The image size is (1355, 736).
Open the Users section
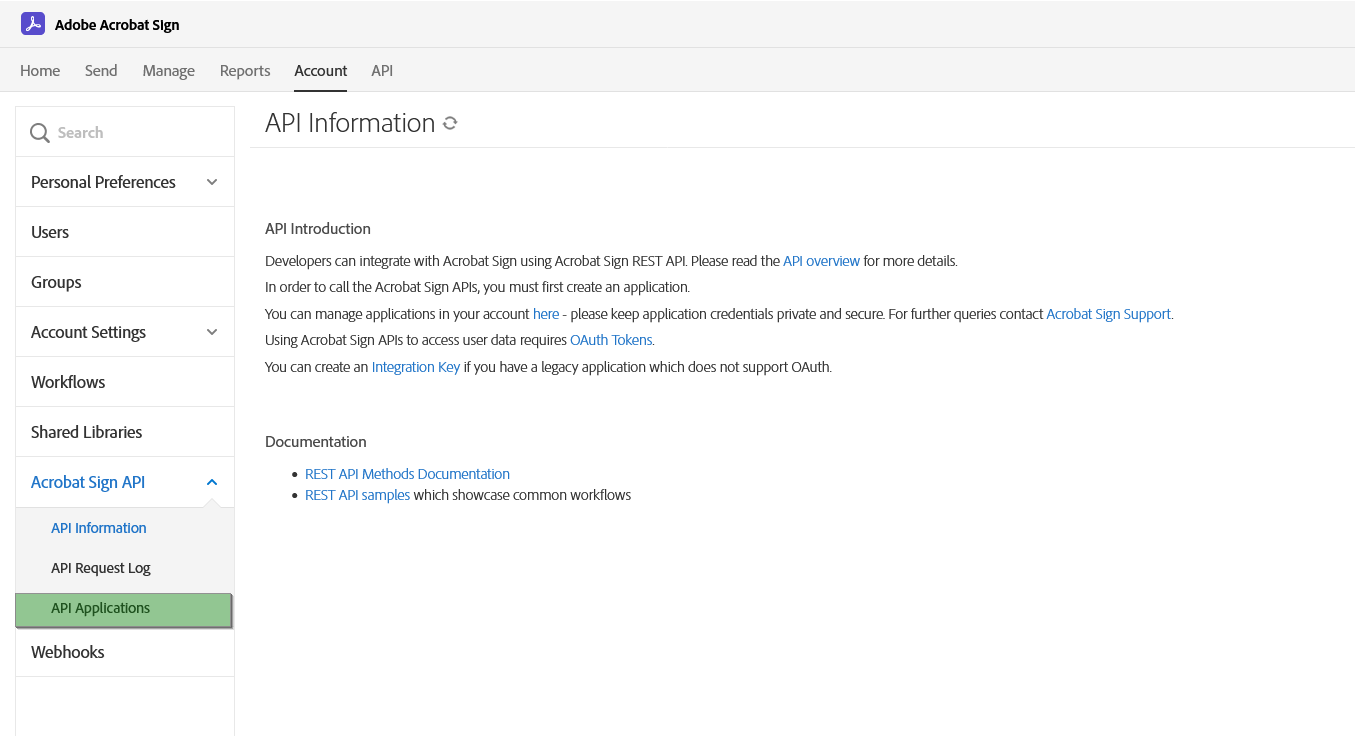click(125, 232)
